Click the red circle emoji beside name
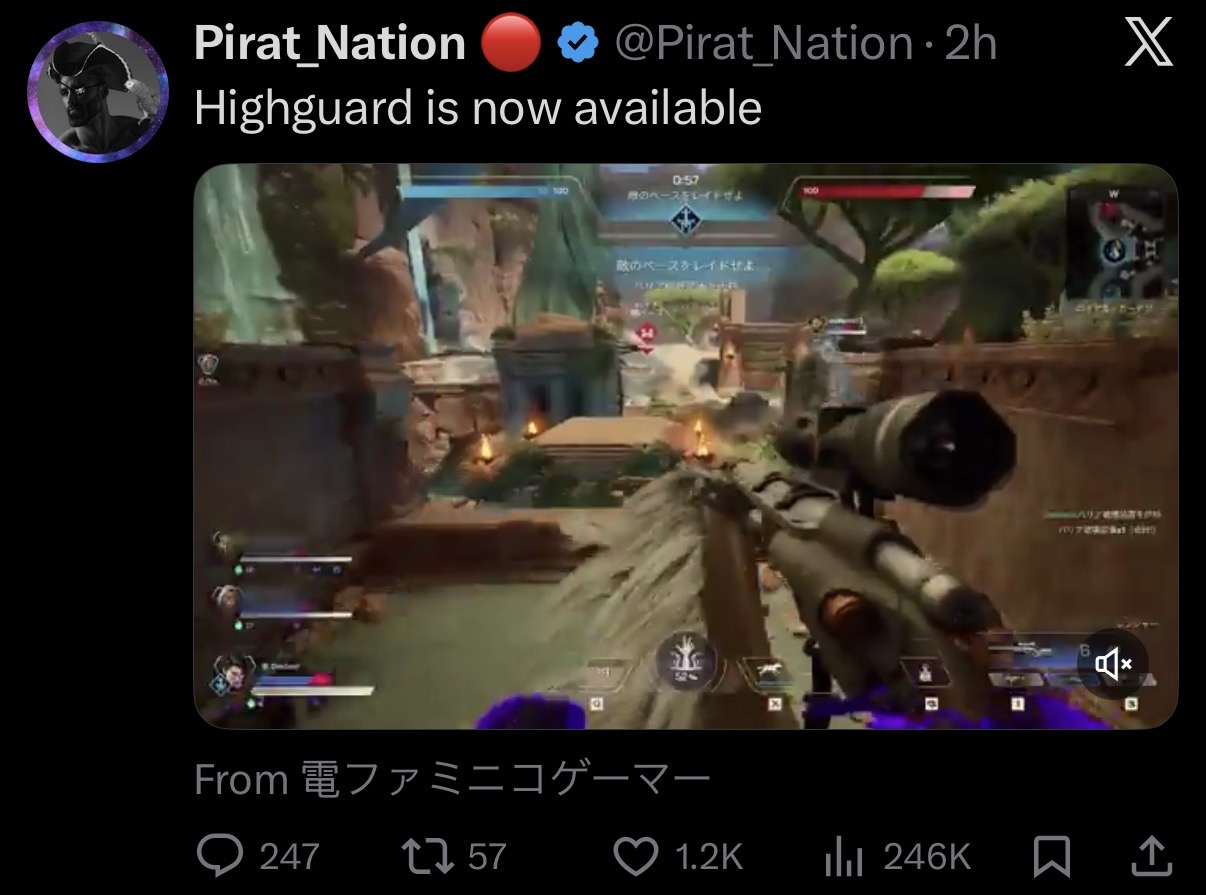Screen dimensions: 1206x895 coord(510,43)
